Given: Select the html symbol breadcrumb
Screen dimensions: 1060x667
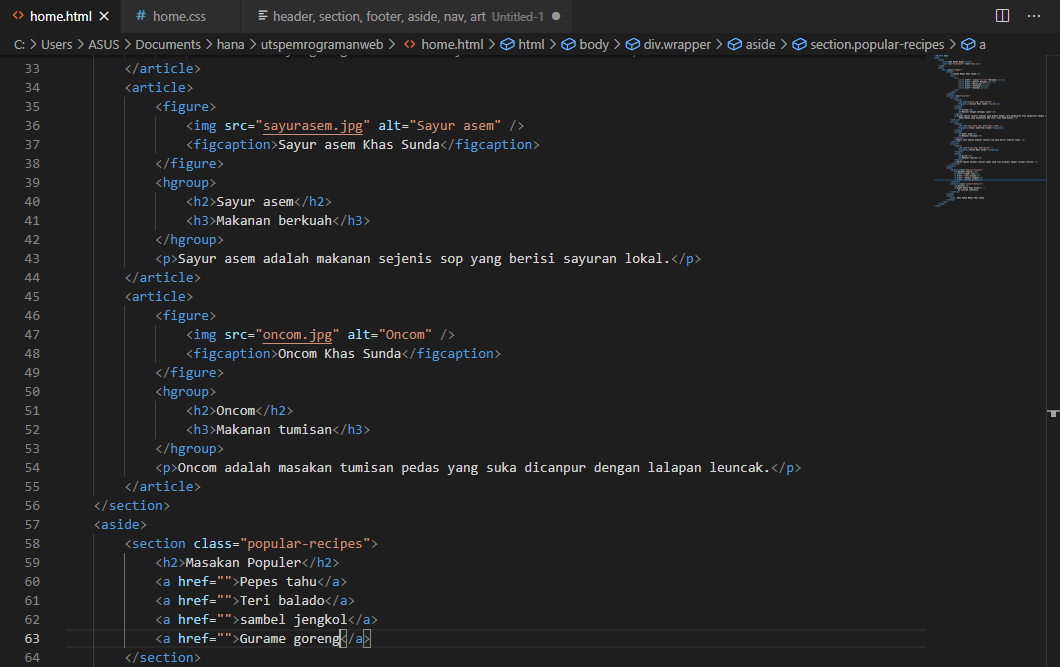Looking at the screenshot, I should click(x=523, y=45).
